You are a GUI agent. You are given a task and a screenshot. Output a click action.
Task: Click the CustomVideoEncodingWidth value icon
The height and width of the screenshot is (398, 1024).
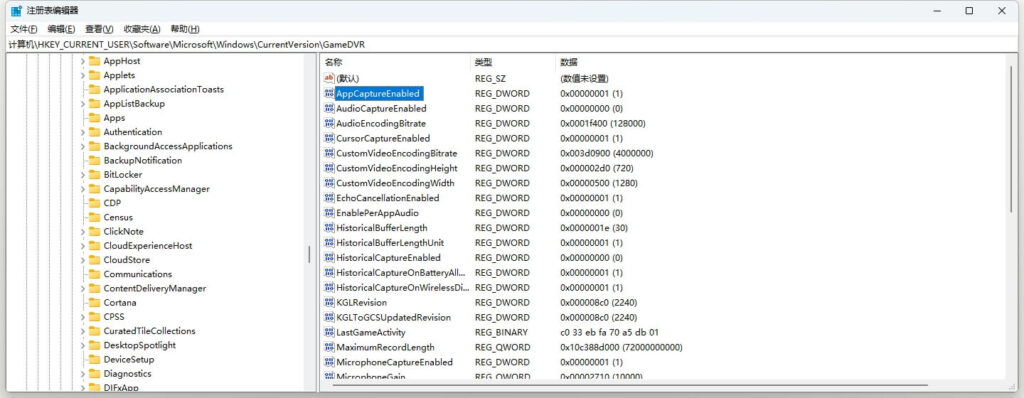329,183
